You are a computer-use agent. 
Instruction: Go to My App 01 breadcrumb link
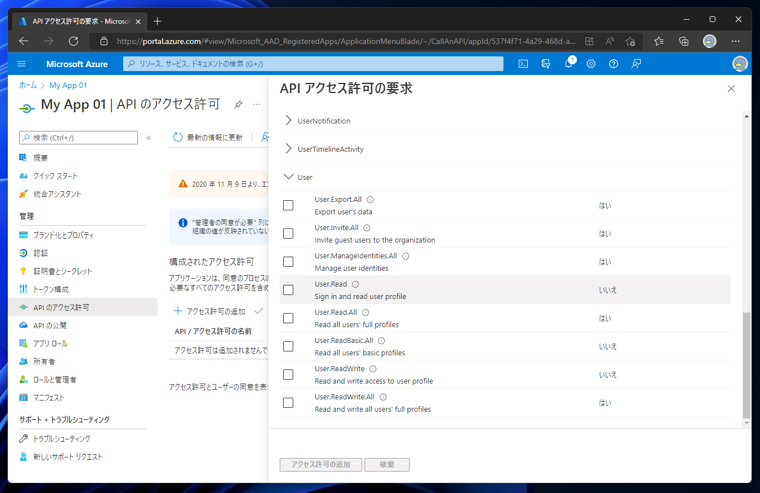[x=68, y=85]
